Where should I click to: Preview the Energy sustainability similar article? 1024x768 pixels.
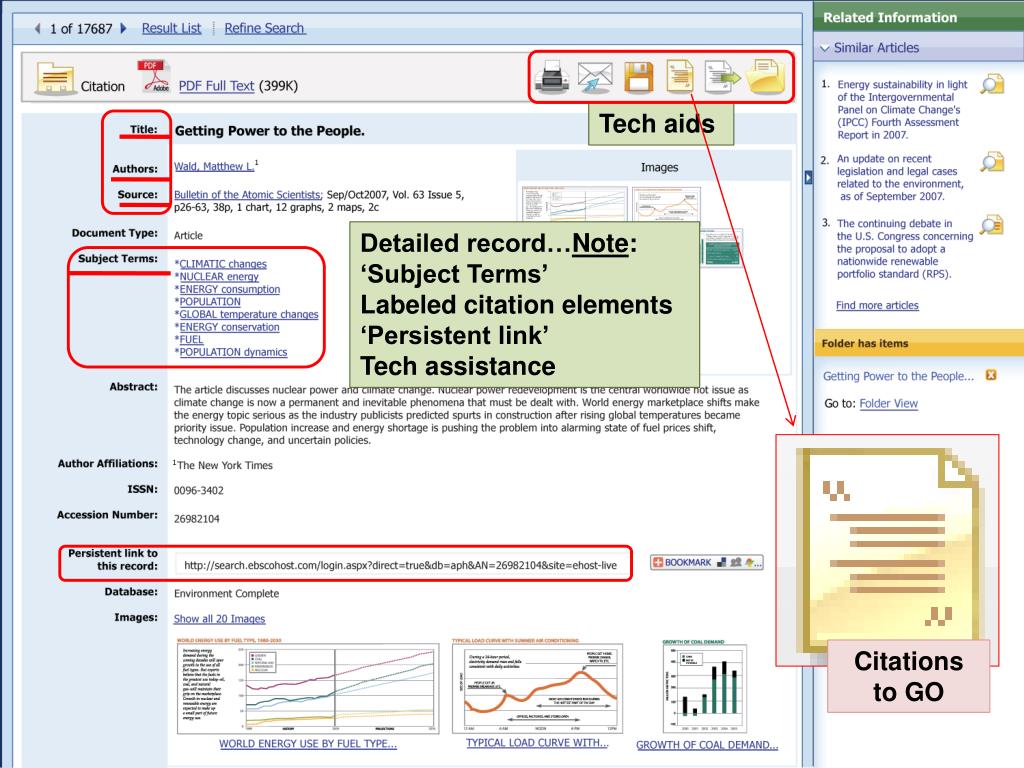pos(992,84)
